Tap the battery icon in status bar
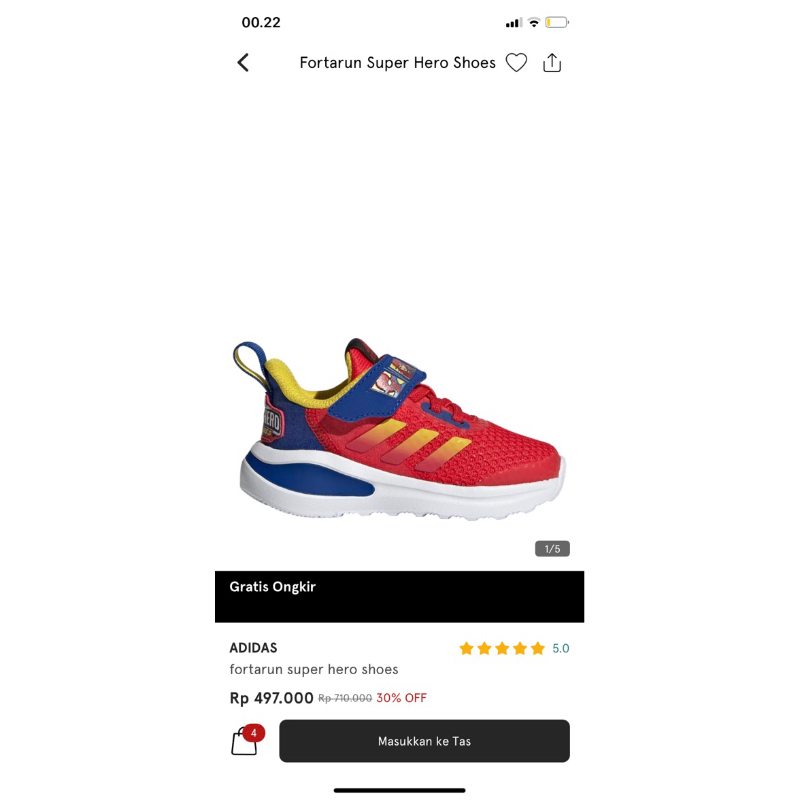The image size is (800, 800). (x=557, y=22)
